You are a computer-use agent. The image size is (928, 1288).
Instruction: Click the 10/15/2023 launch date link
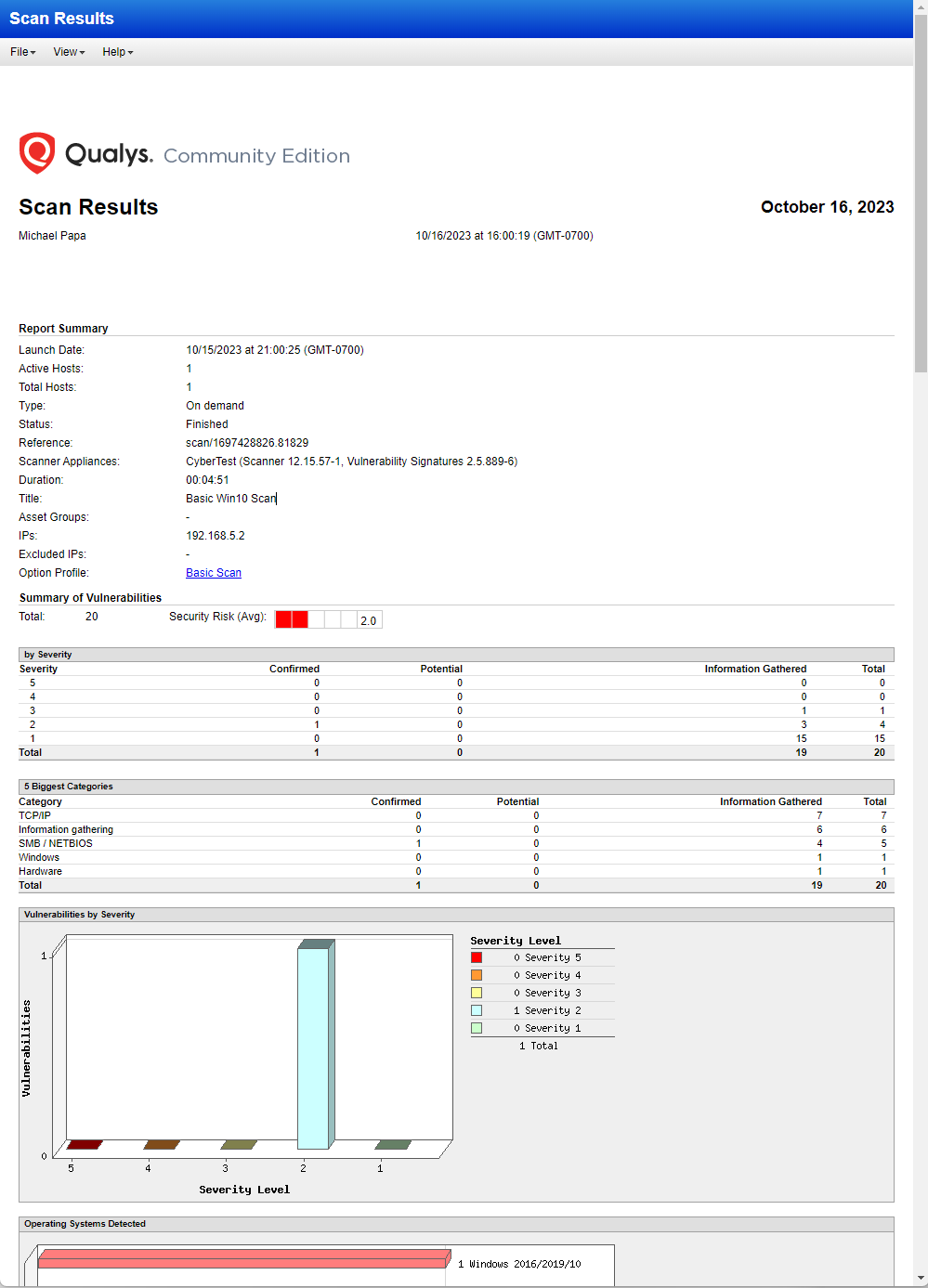point(274,349)
